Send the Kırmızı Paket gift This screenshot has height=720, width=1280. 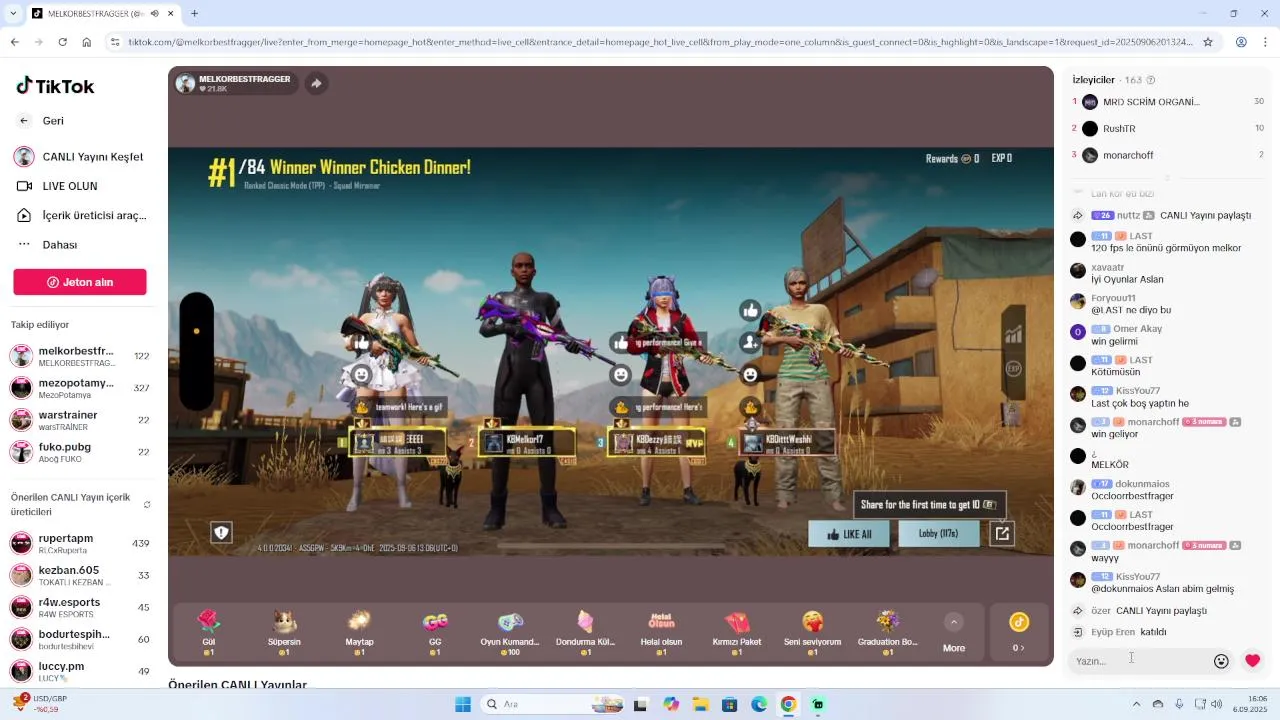(737, 632)
